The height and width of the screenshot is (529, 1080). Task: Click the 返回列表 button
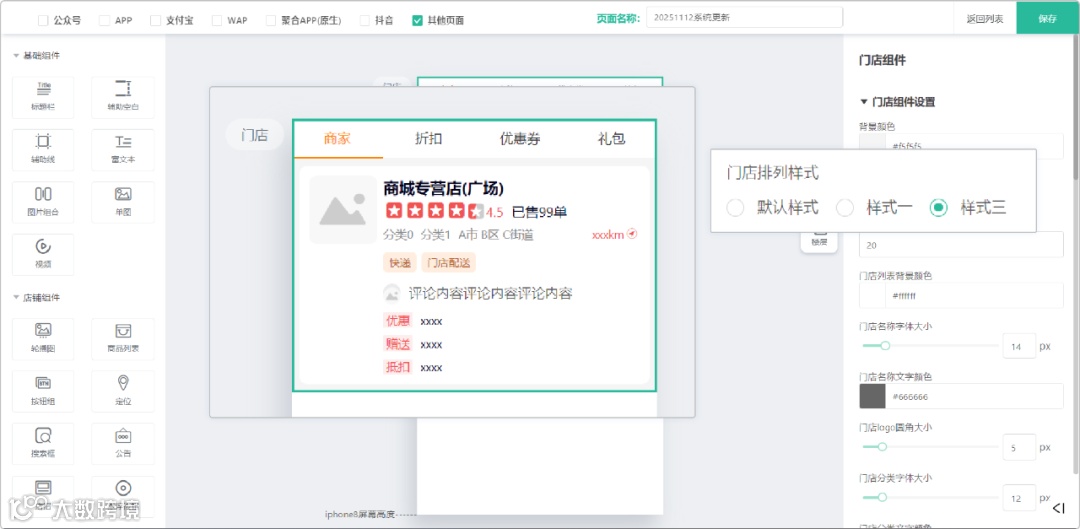click(x=984, y=19)
